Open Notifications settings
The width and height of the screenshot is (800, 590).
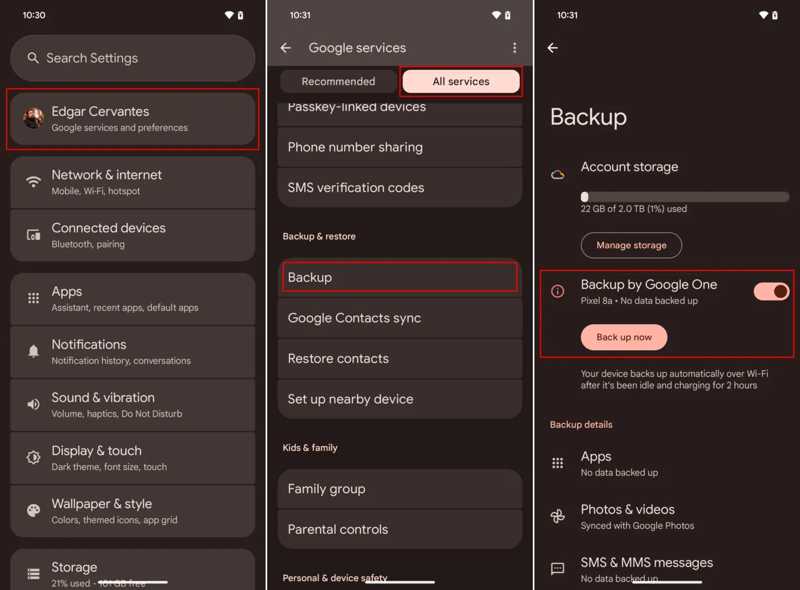[133, 352]
